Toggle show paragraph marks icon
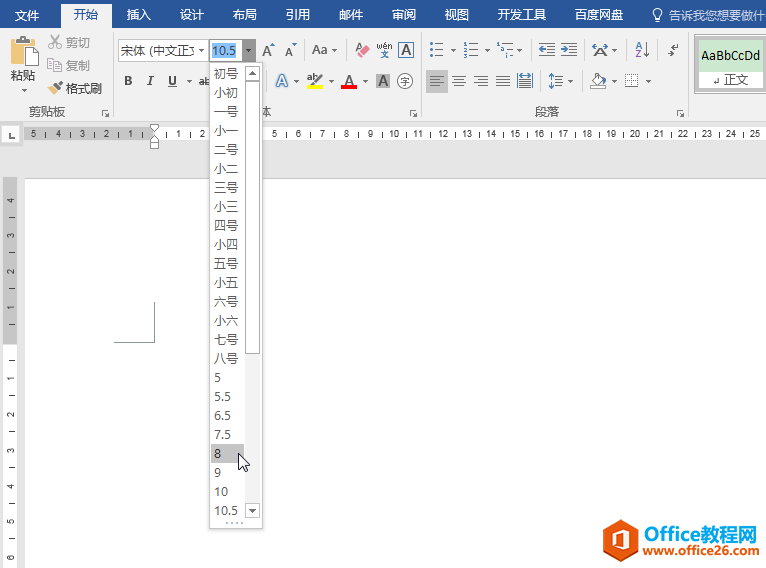This screenshot has width=766, height=568. point(674,50)
